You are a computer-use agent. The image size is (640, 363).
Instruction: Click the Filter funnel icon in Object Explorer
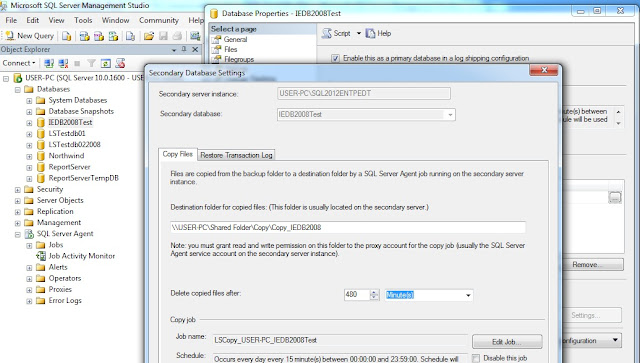(91, 63)
